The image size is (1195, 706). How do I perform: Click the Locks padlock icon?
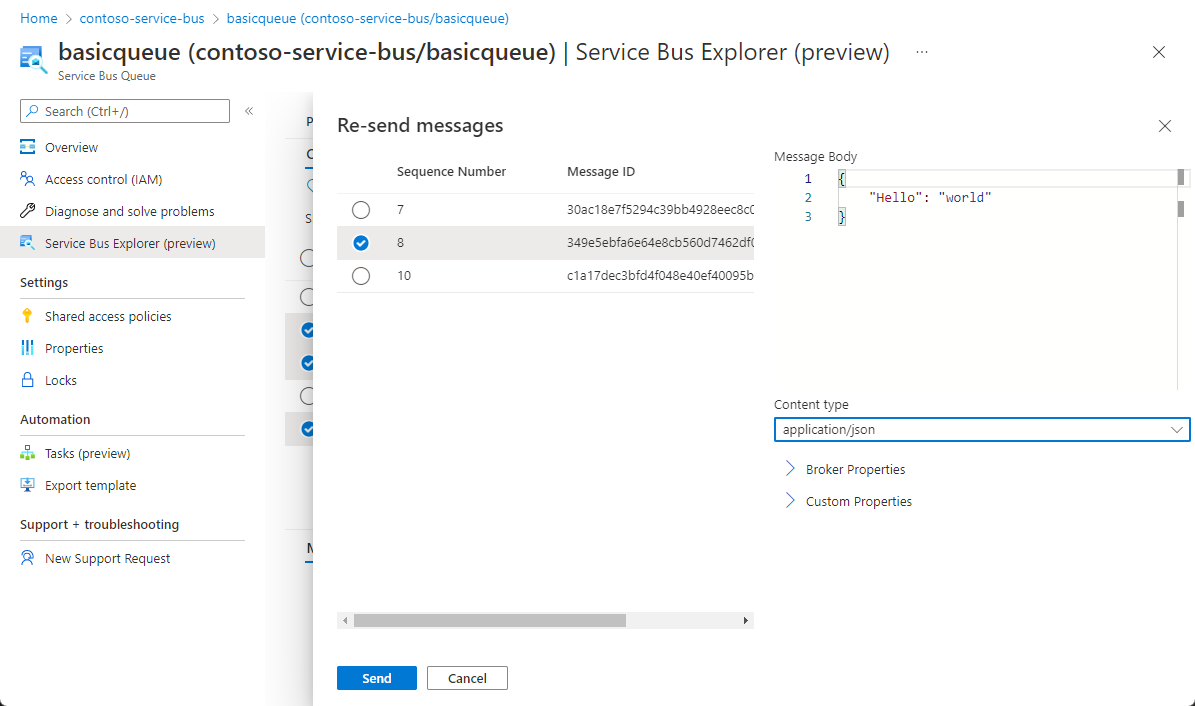[x=28, y=380]
